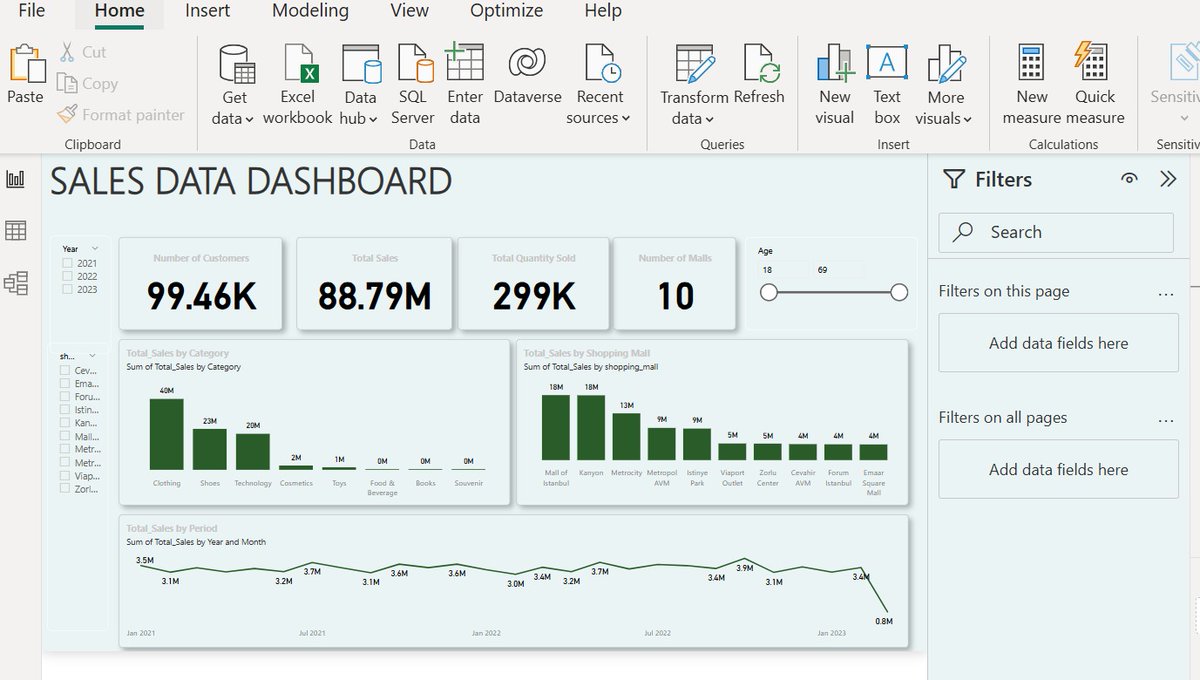
Task: Select the Total Sales card
Action: tap(375, 283)
